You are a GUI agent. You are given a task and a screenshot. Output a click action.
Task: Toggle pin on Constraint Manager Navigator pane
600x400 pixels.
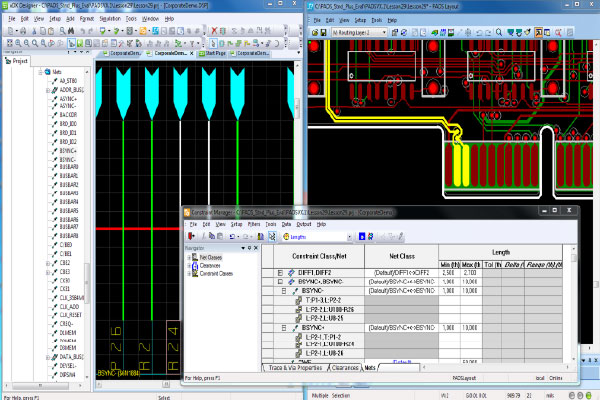tap(249, 248)
